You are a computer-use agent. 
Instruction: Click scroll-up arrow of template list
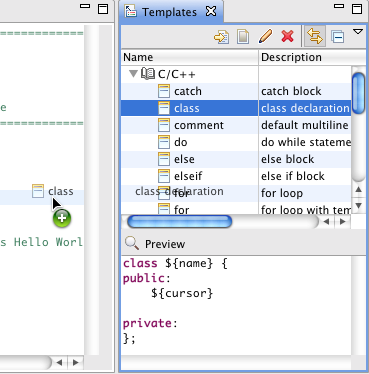[359, 189]
